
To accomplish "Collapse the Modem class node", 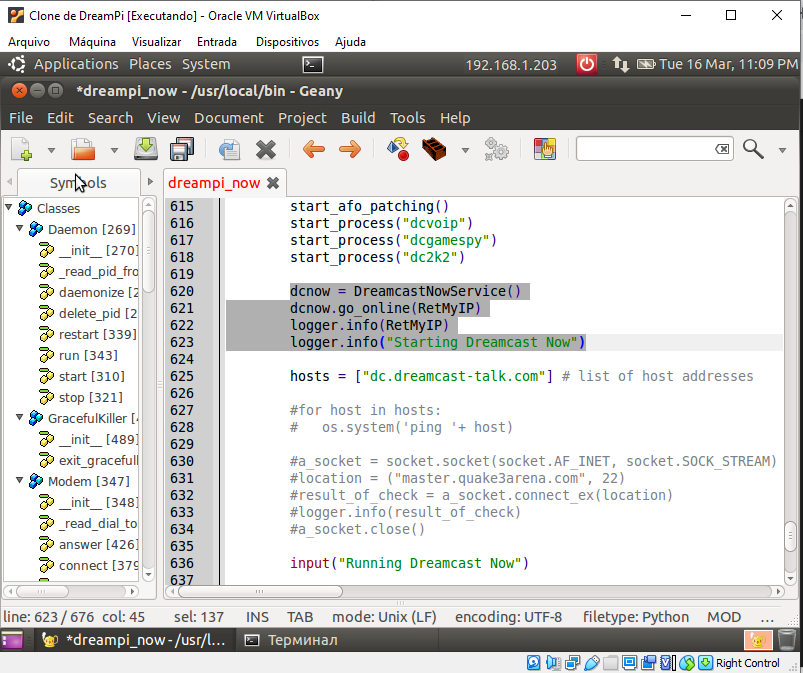I will tap(19, 480).
